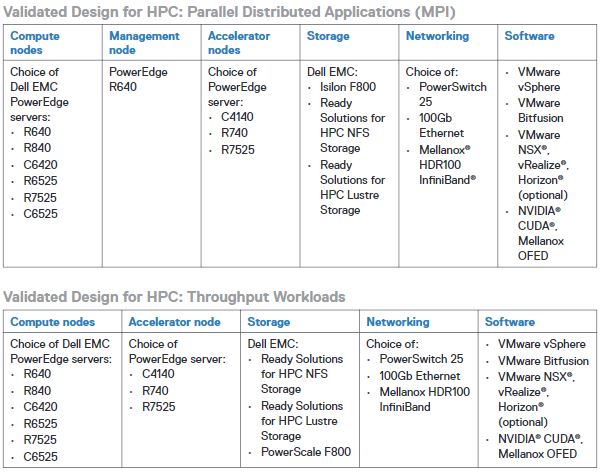This screenshot has height=473, width=609.
Task: Select PowerSwitch 25 in MPI Networking cell
Action: [x=453, y=94]
